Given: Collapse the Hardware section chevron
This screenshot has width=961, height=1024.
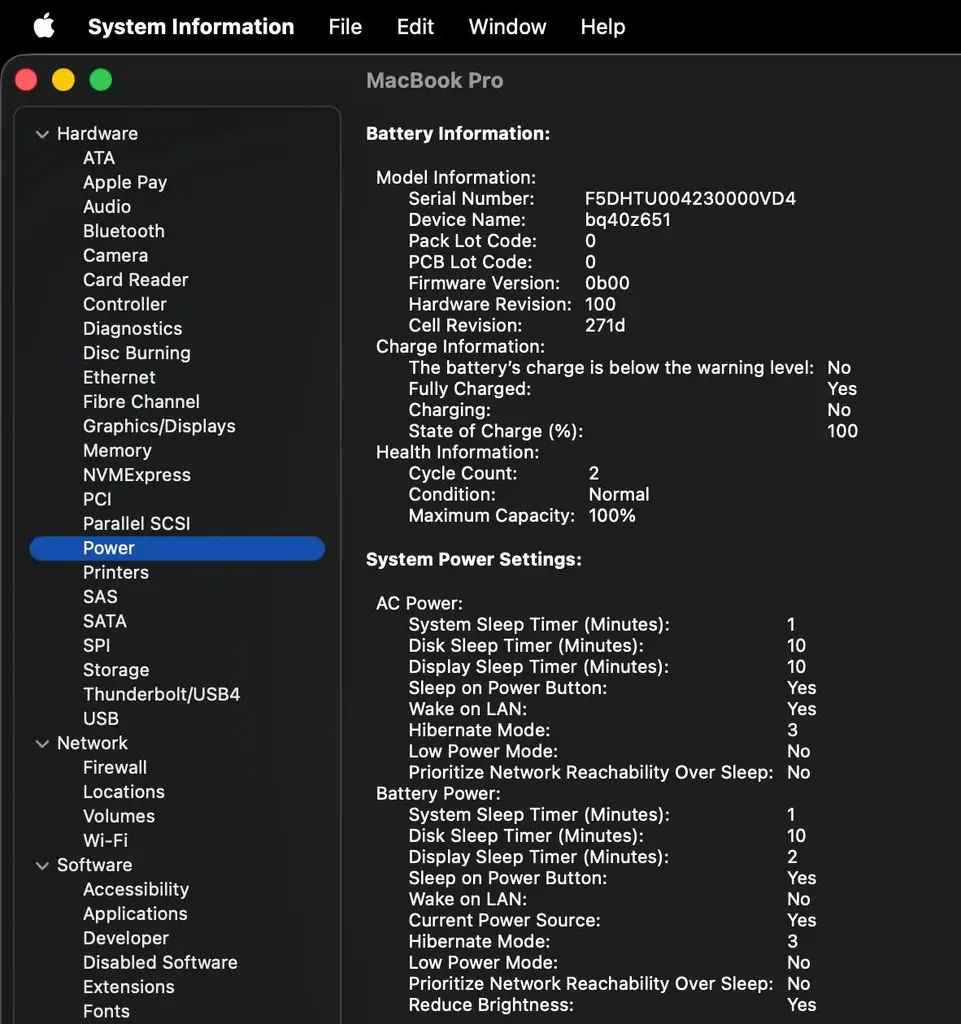Looking at the screenshot, I should click(42, 135).
